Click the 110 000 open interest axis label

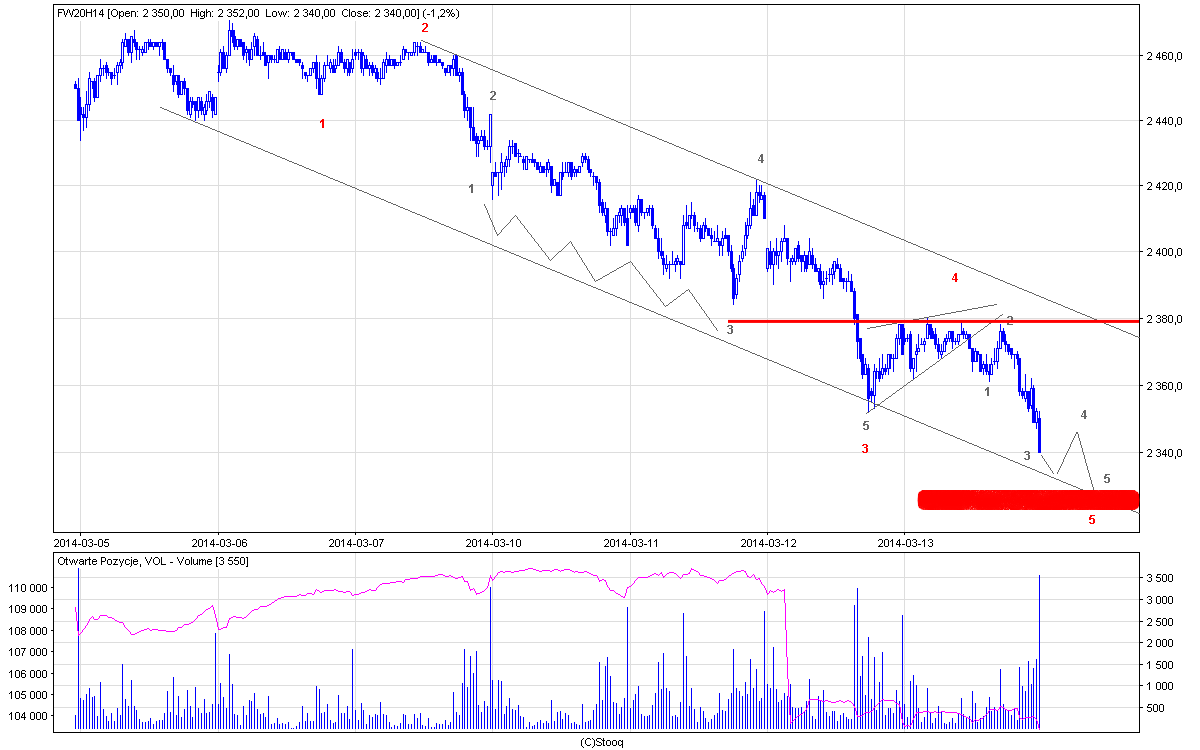click(30, 589)
